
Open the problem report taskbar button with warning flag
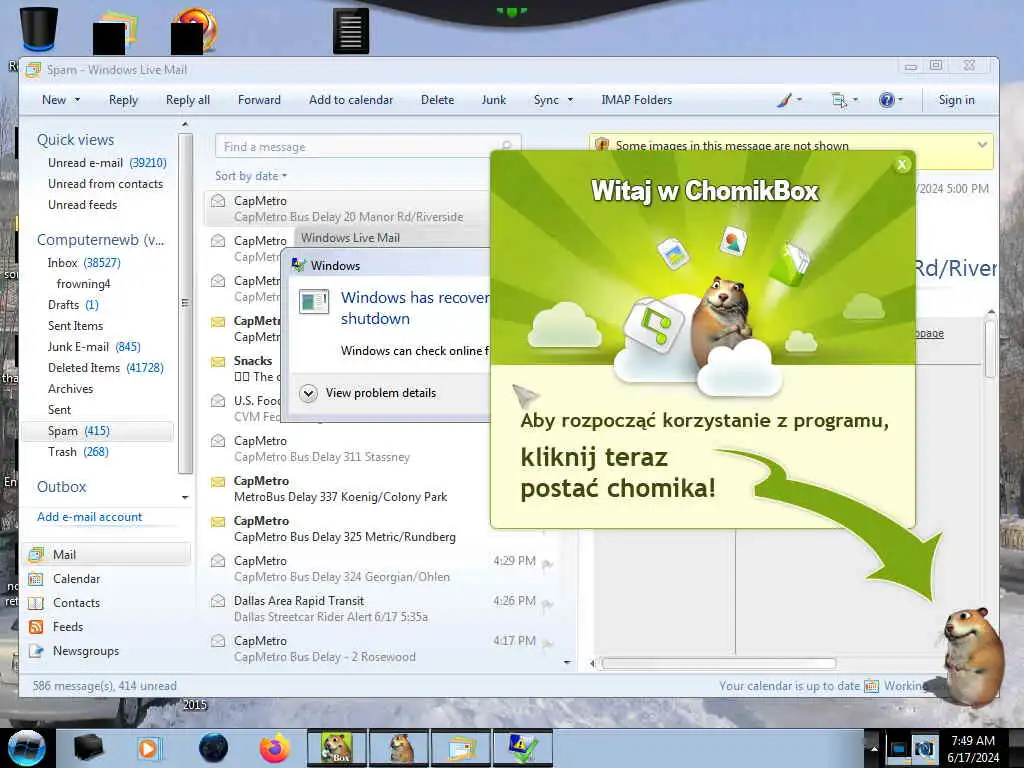pyautogui.click(x=523, y=748)
